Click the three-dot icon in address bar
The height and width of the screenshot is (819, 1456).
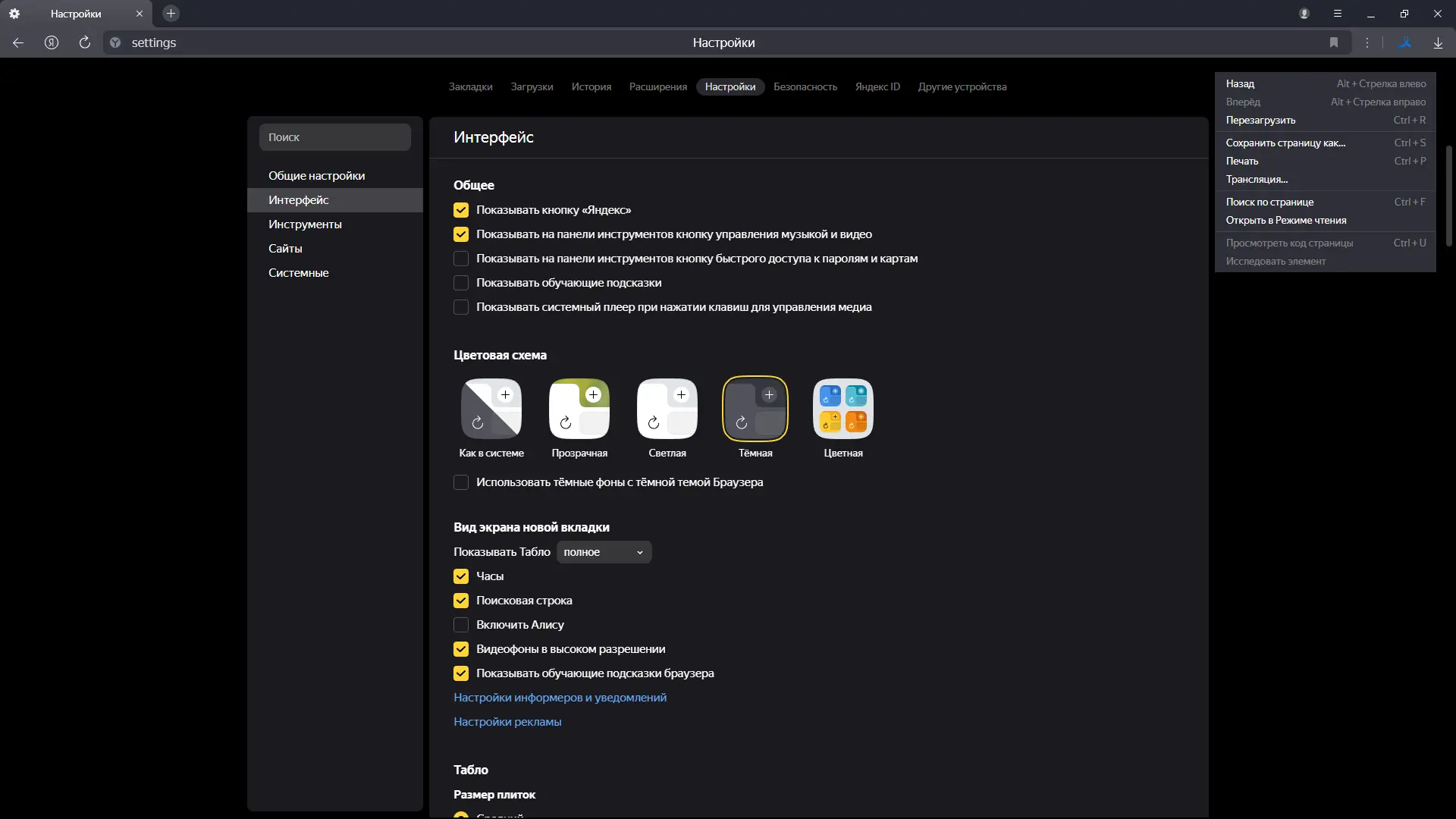coord(1367,42)
